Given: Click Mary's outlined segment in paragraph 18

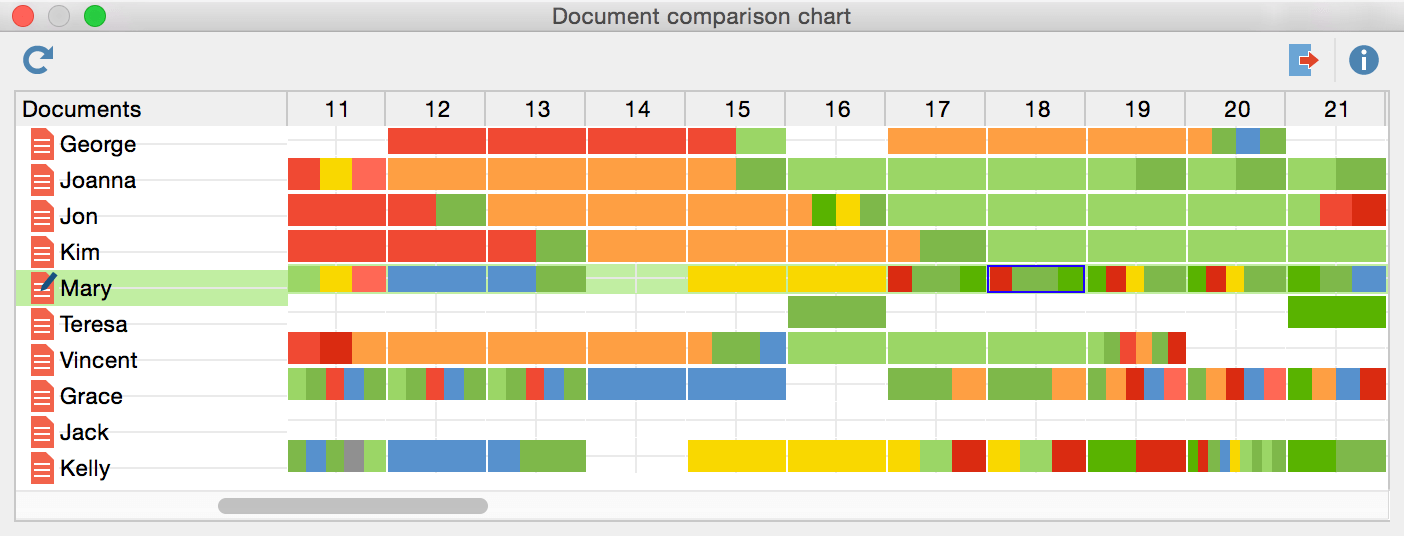Looking at the screenshot, I should (1036, 279).
